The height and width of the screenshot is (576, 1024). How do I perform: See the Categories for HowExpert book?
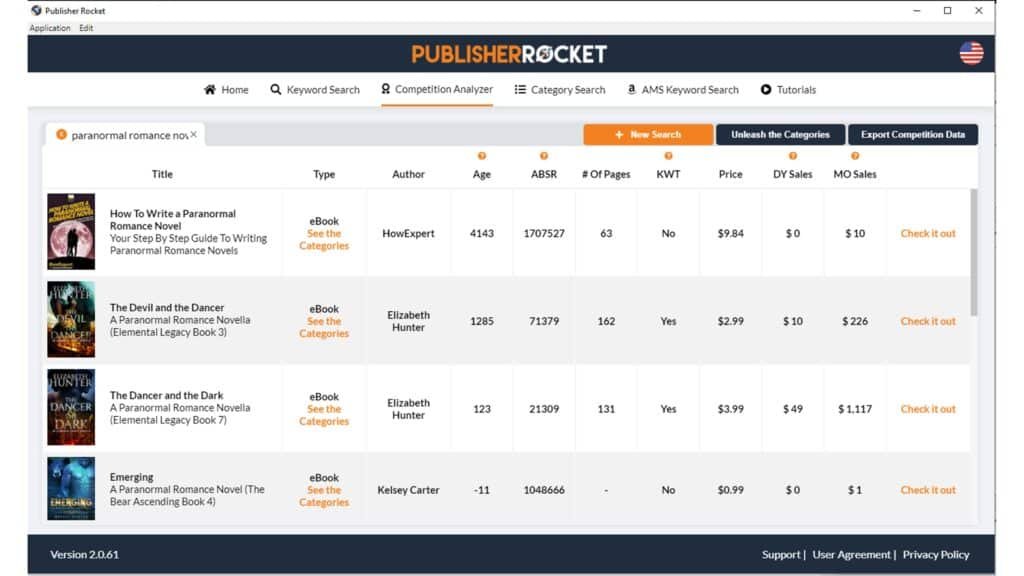pos(324,240)
